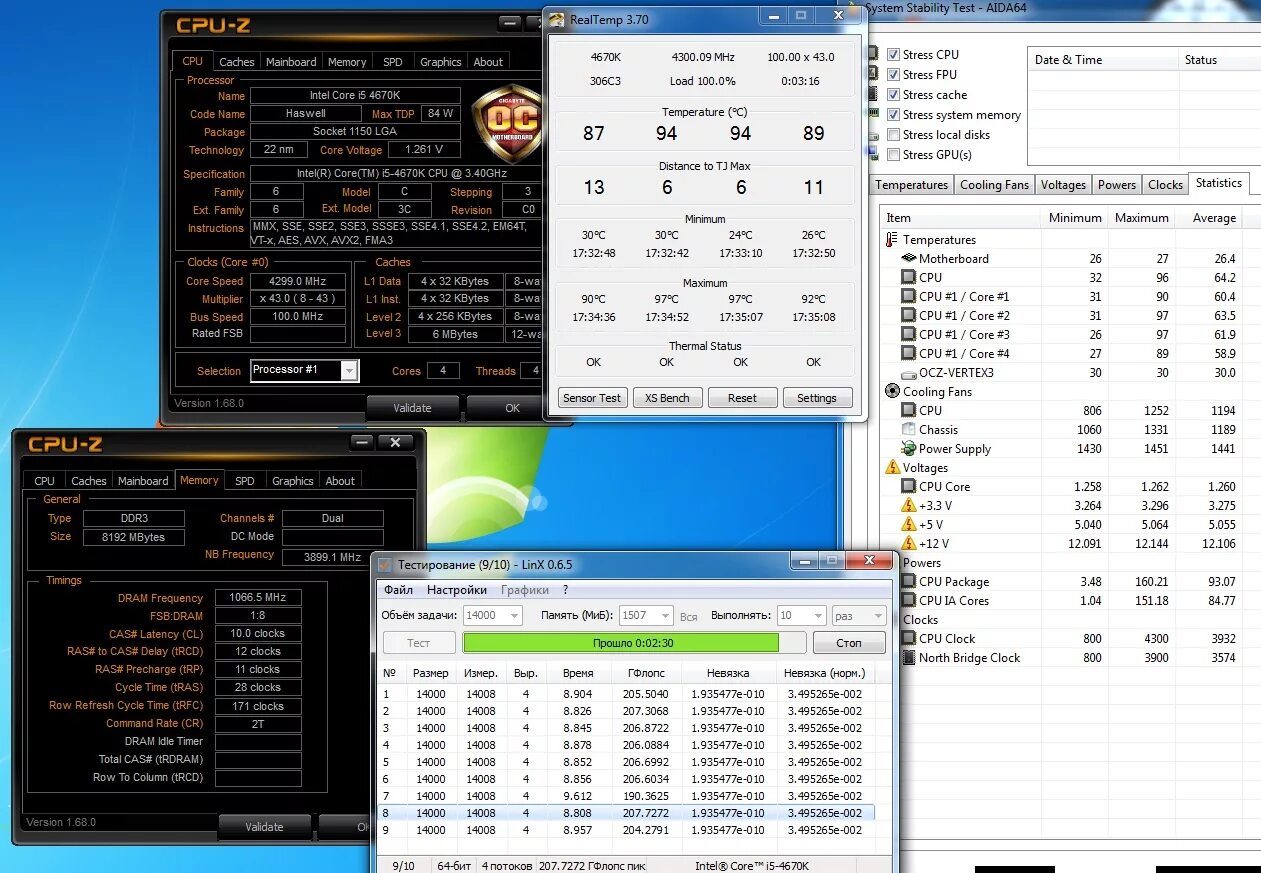Open the Выполнять count dropdown showing 10
Screen dimensions: 1261x873
click(x=817, y=616)
